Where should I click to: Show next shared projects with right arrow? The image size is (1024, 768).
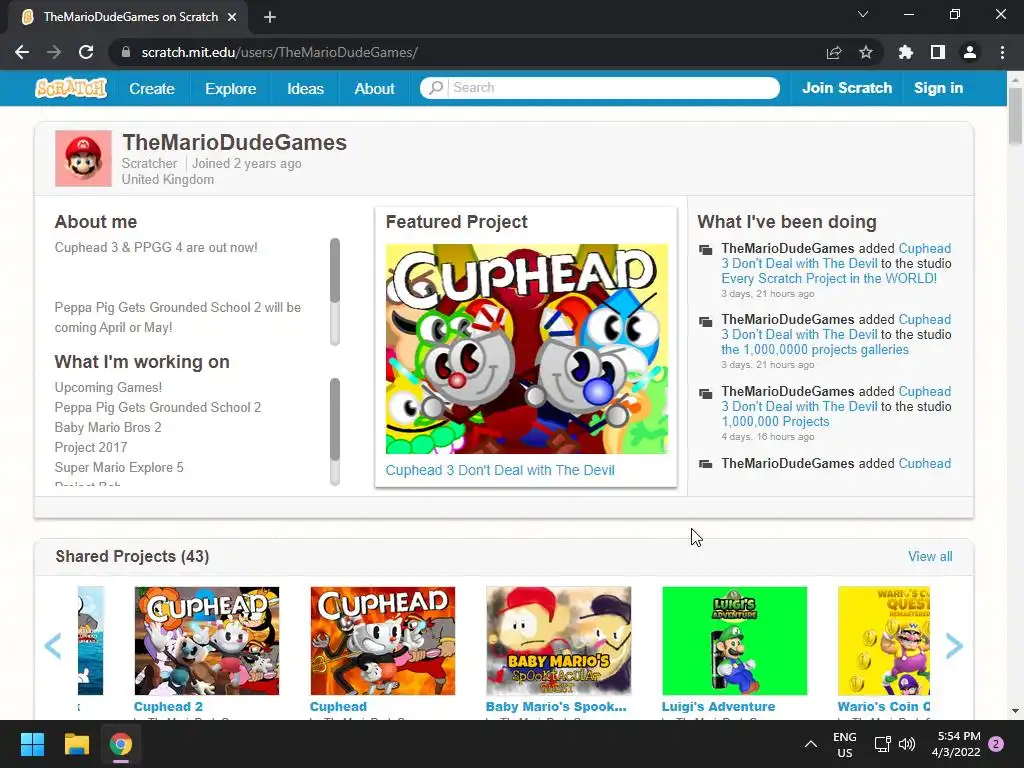(x=954, y=646)
